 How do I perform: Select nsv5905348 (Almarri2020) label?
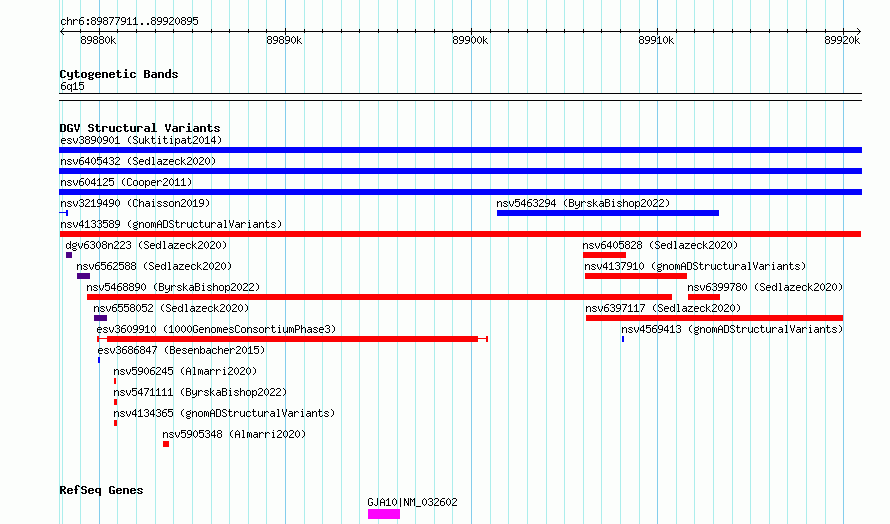tap(234, 434)
